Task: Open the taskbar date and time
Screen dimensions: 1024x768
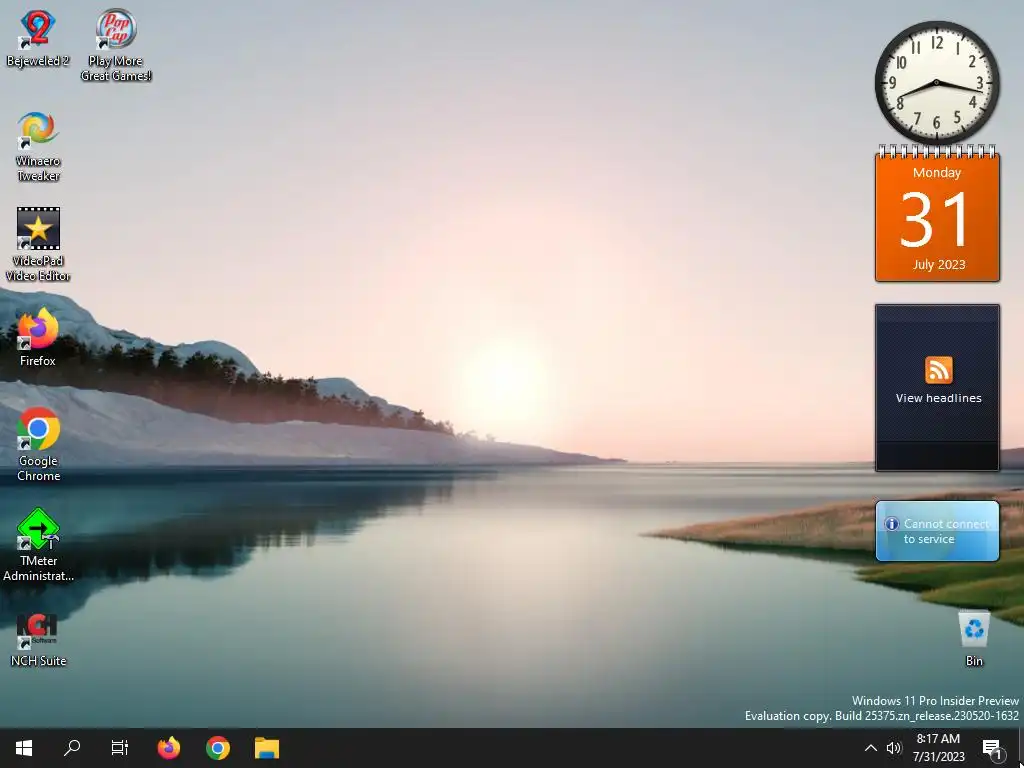Action: tap(938, 748)
